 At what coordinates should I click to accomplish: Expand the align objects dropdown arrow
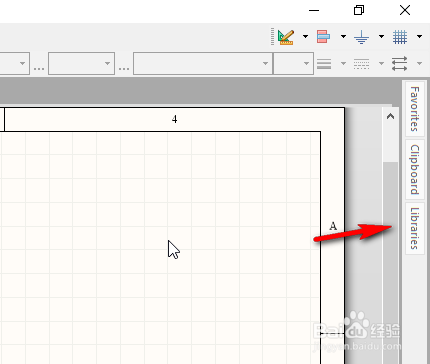coord(343,37)
